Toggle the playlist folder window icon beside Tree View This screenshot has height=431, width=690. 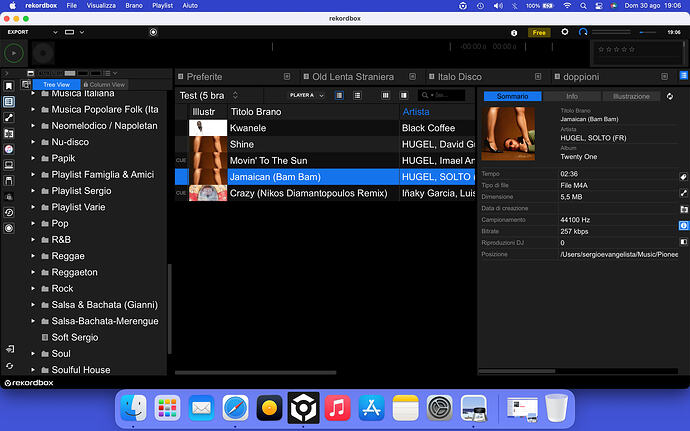click(x=26, y=84)
